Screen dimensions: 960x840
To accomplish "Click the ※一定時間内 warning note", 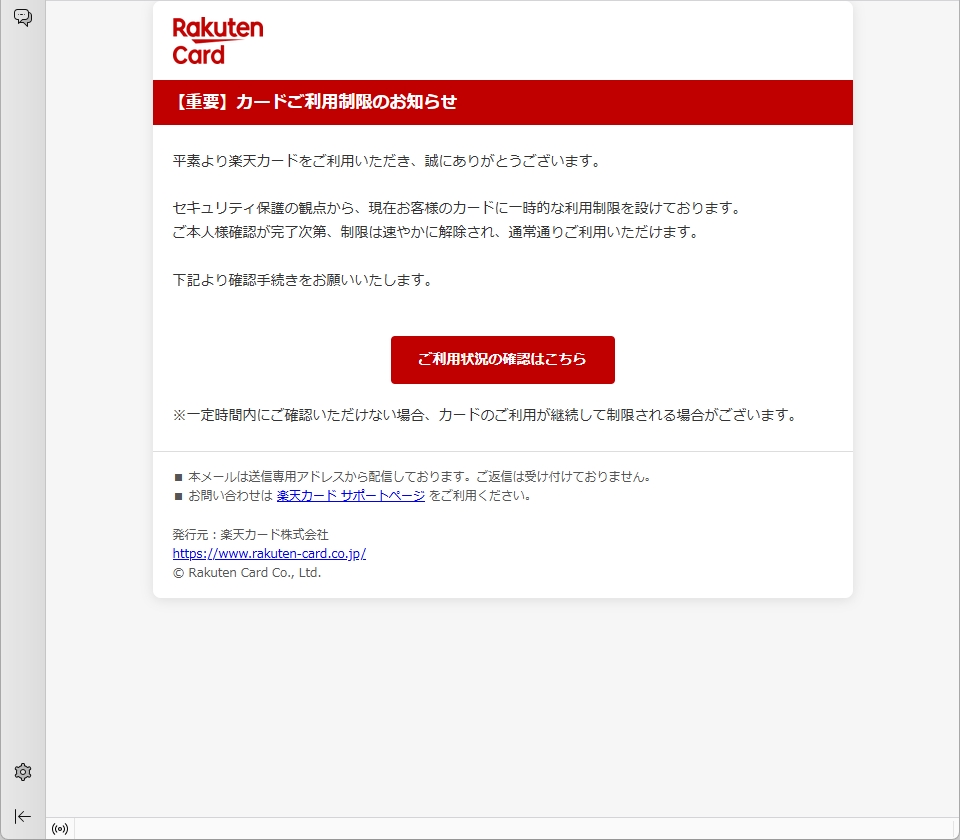I will (485, 415).
